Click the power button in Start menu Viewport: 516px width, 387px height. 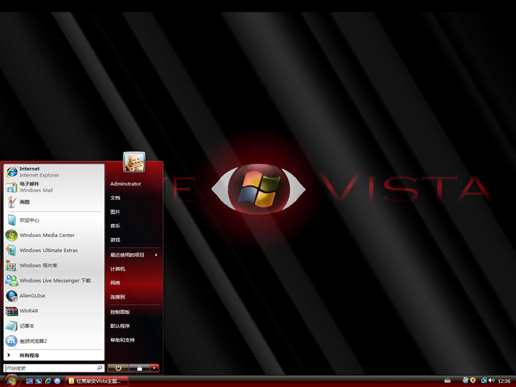pos(118,368)
